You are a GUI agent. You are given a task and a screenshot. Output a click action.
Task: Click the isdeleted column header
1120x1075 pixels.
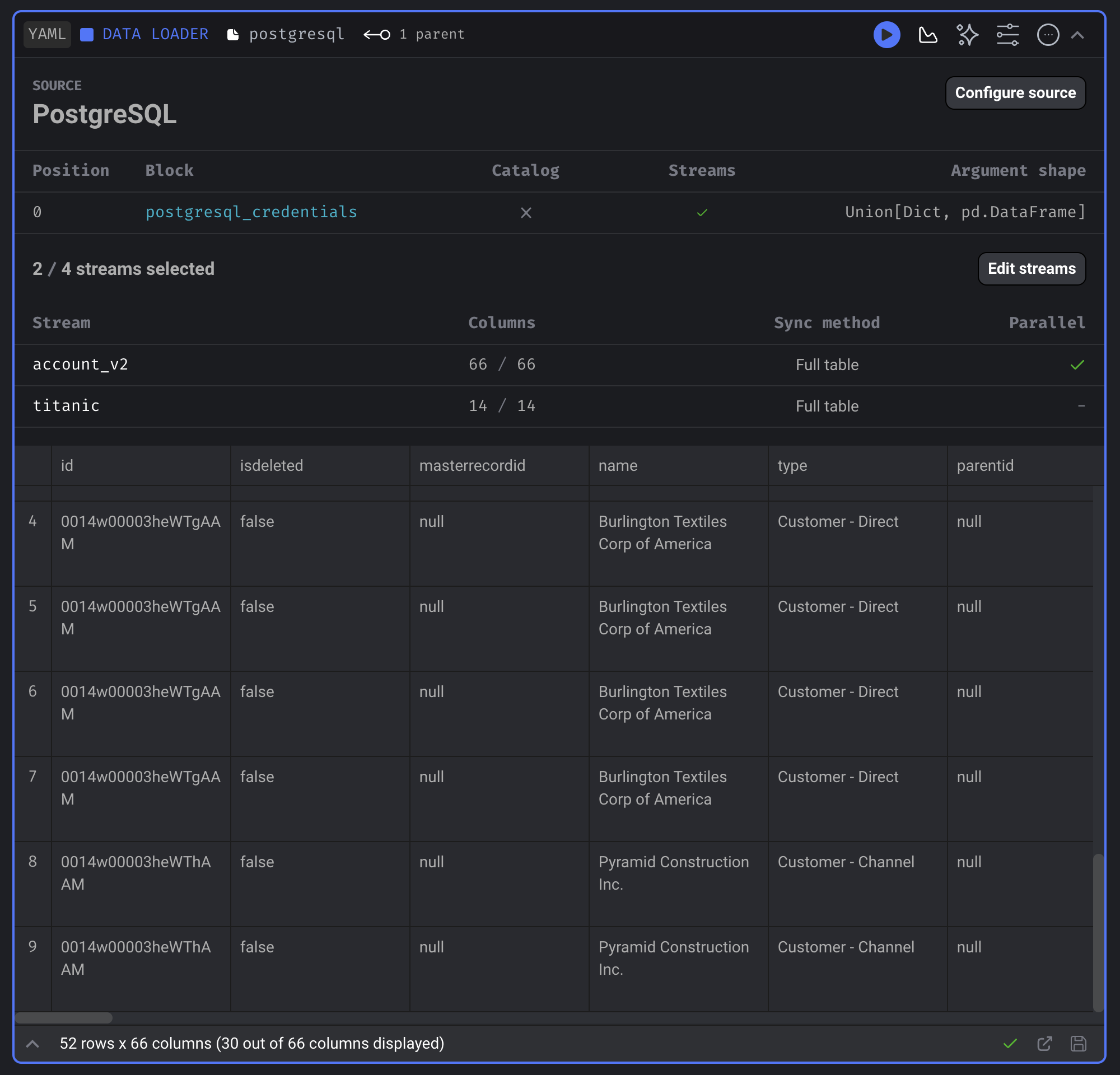[320, 465]
